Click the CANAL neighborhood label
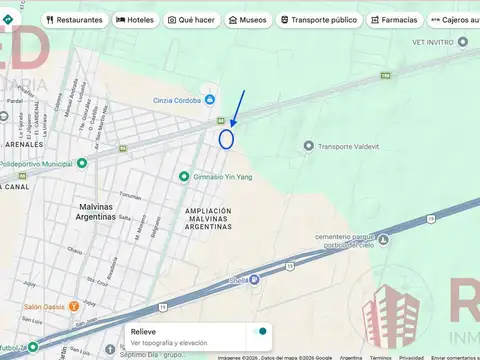Screen dimensions: 480x360 [15, 187]
